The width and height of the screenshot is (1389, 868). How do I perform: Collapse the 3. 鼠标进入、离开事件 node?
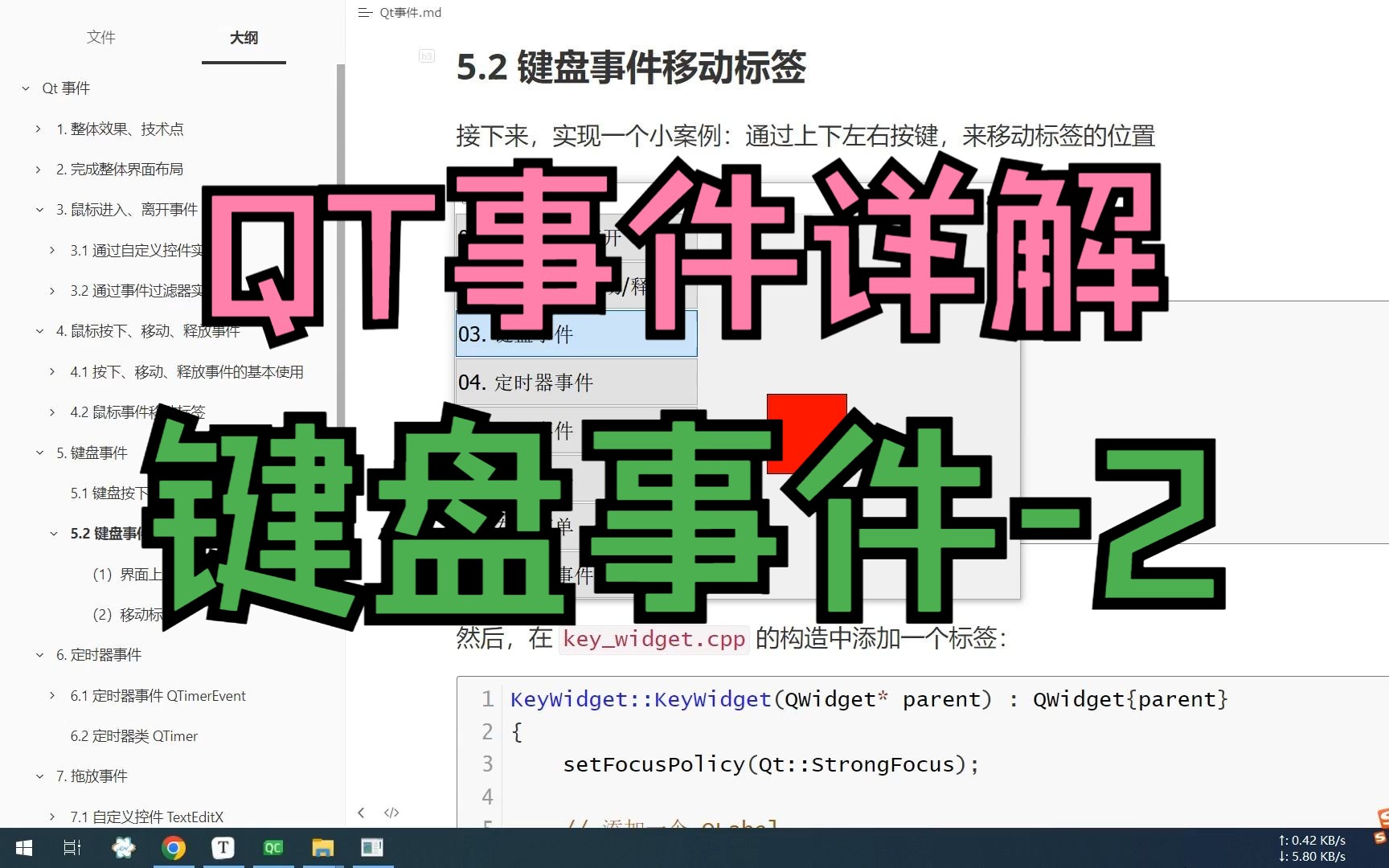click(39, 210)
